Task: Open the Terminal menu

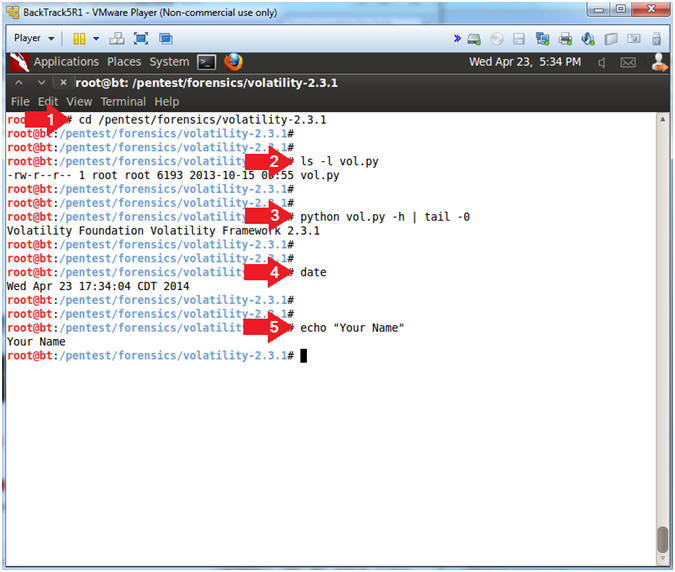Action: pos(123,102)
